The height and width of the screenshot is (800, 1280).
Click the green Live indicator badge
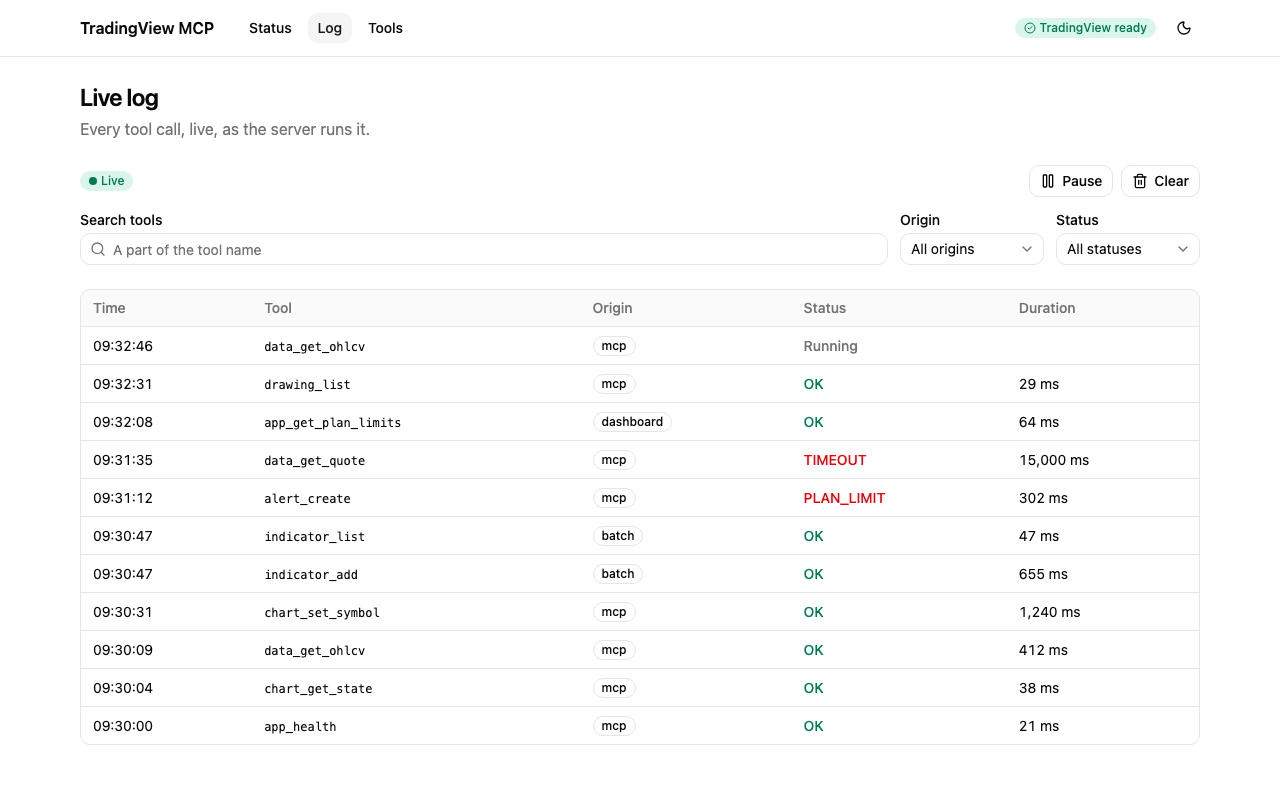pyautogui.click(x=106, y=181)
